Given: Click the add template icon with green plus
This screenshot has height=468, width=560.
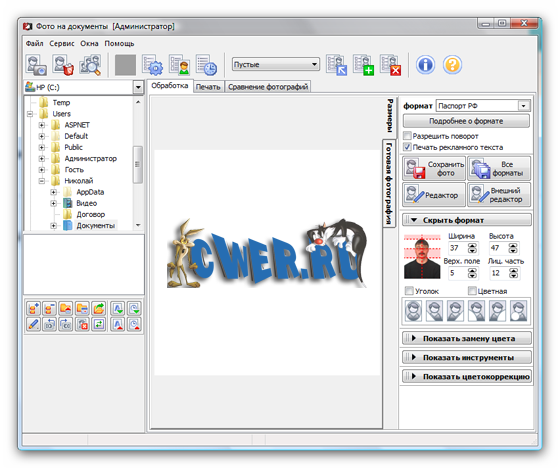Looking at the screenshot, I should (x=363, y=65).
